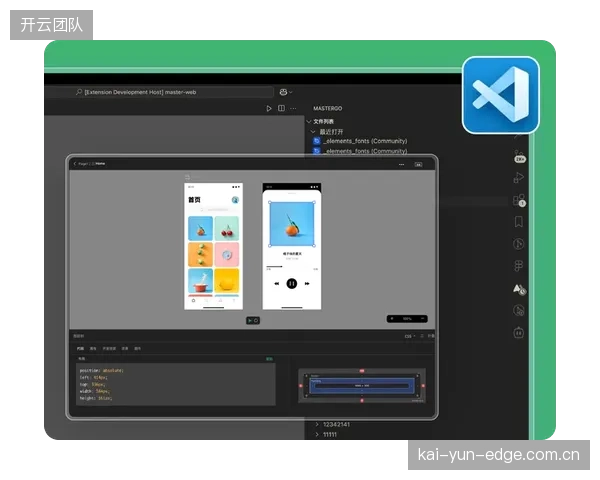Screen dimensions: 600x480
Task: Click the fourth tab in the inspect panel
Action: [x=125, y=349]
